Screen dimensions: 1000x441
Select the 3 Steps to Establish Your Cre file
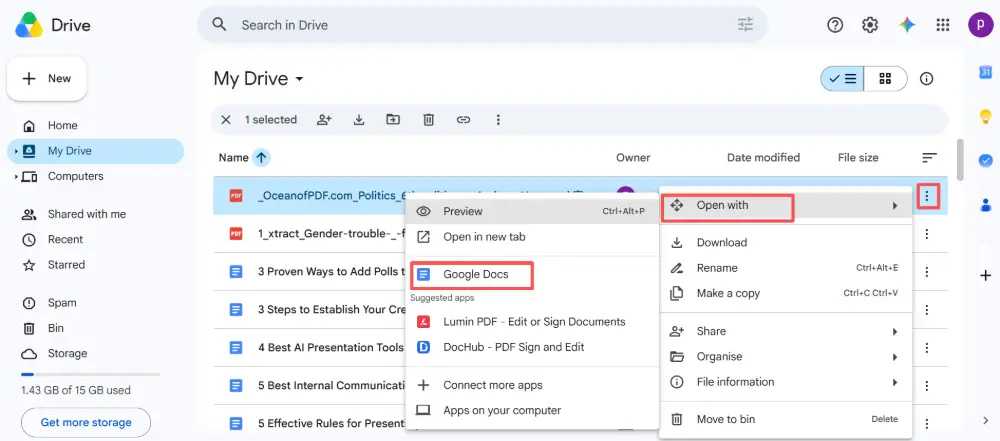(x=331, y=310)
